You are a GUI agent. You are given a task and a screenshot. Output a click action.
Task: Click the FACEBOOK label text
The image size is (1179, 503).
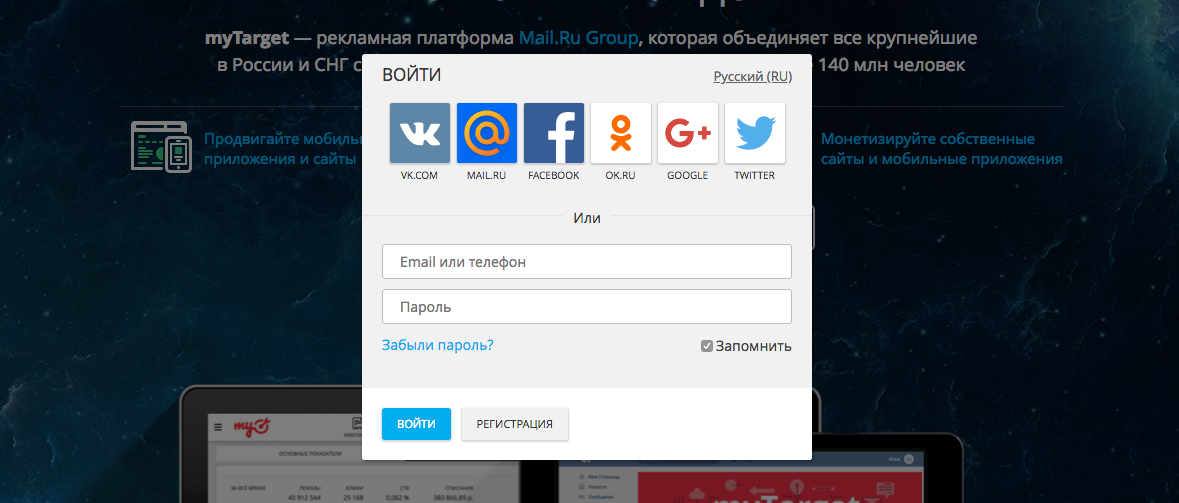pos(553,175)
